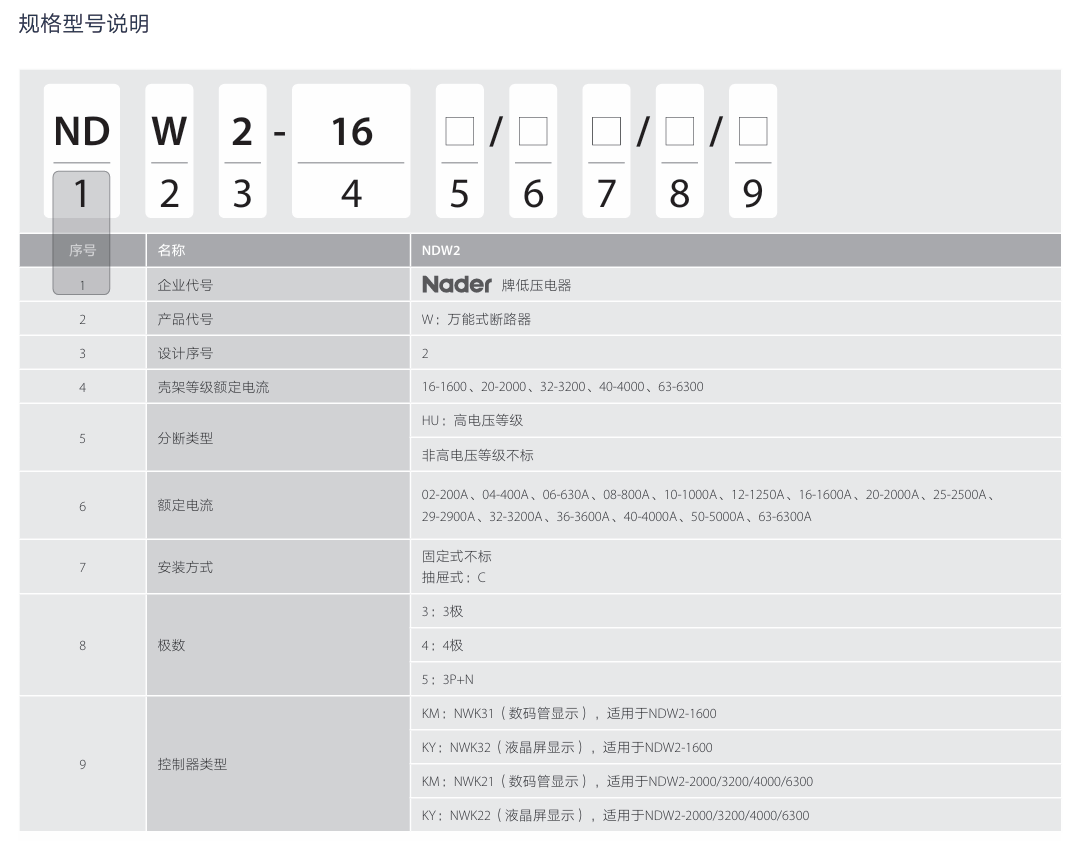This screenshot has height=841, width=1072.
Task: Click the KM：NWK21 controller entry
Action: tap(617, 782)
